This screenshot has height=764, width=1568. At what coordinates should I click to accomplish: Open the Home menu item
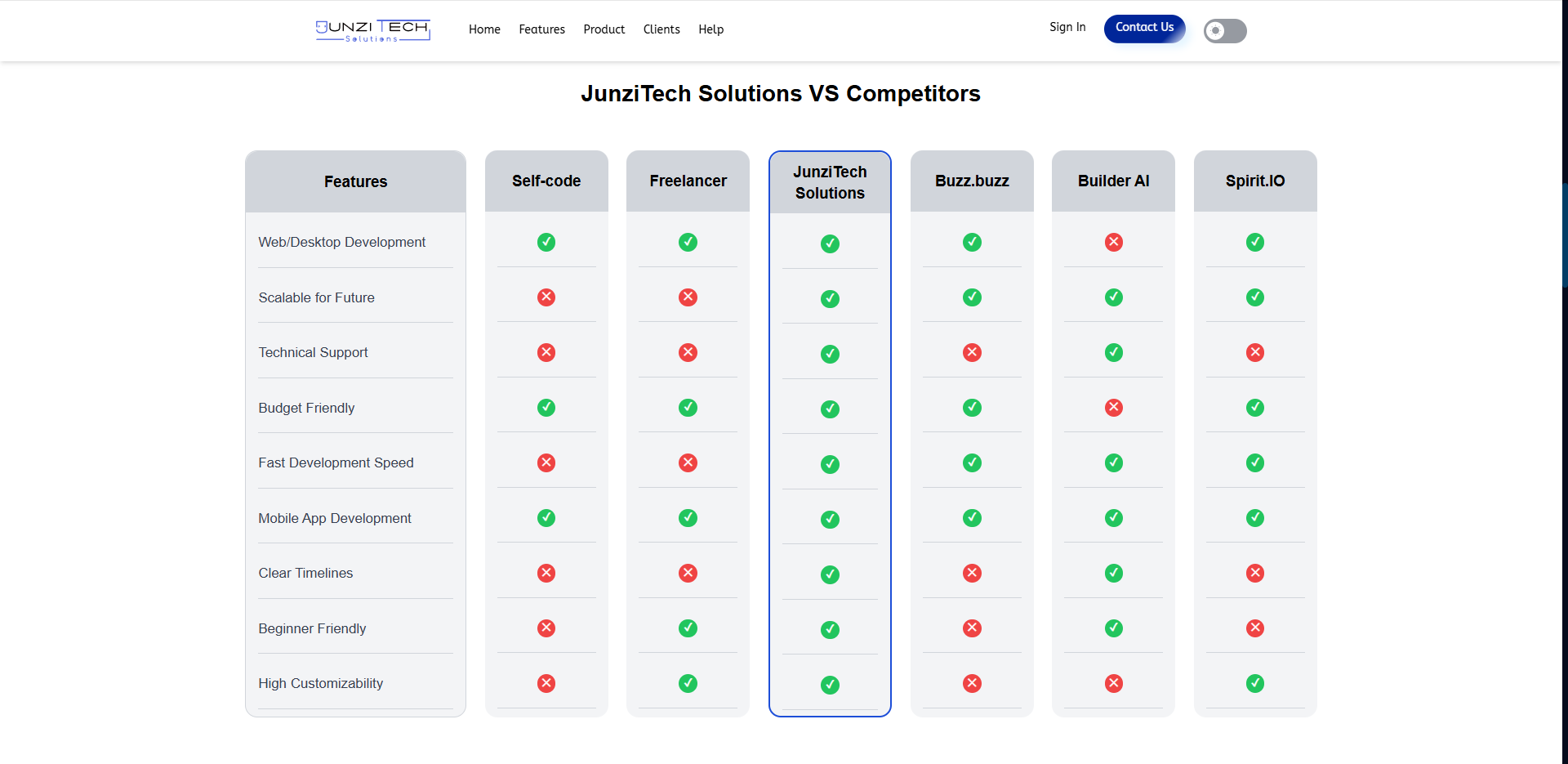(483, 29)
